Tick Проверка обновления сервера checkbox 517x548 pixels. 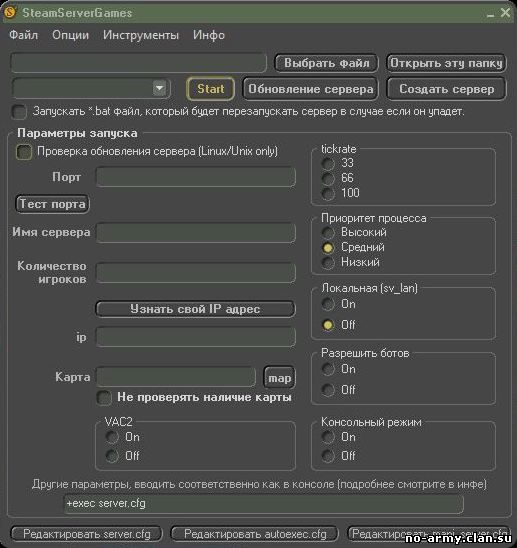24,152
